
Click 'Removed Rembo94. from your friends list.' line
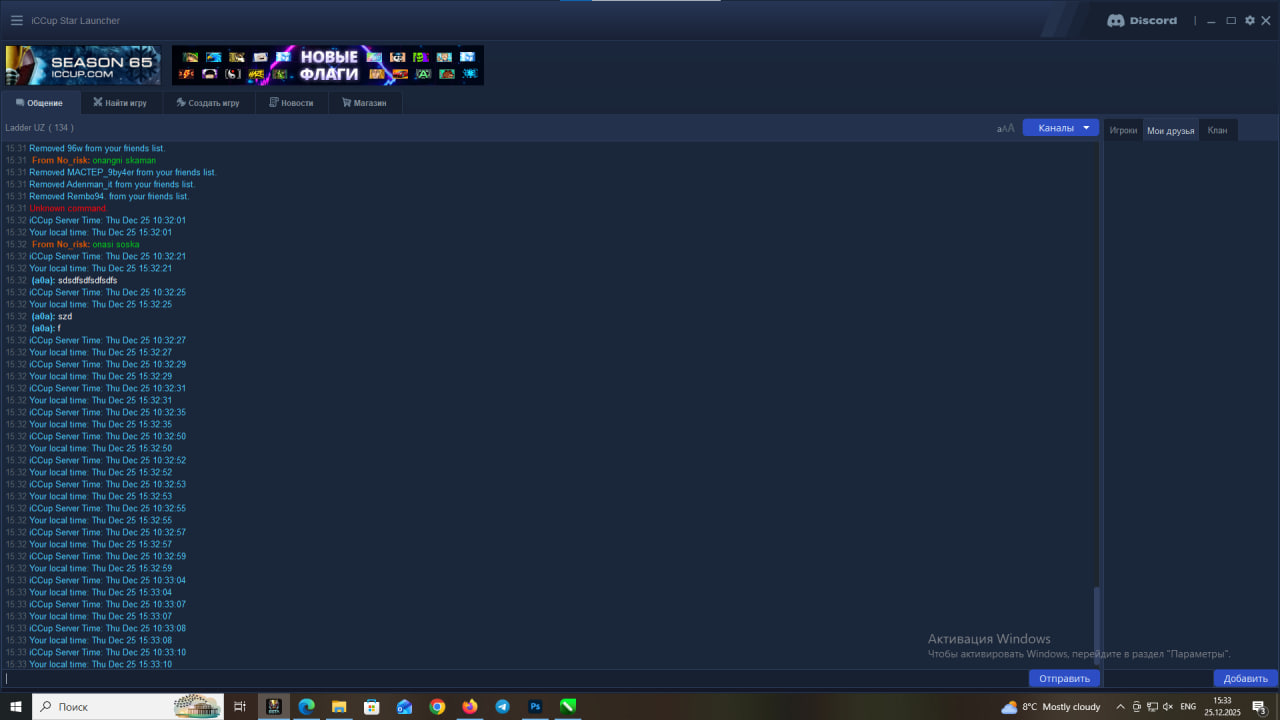109,196
